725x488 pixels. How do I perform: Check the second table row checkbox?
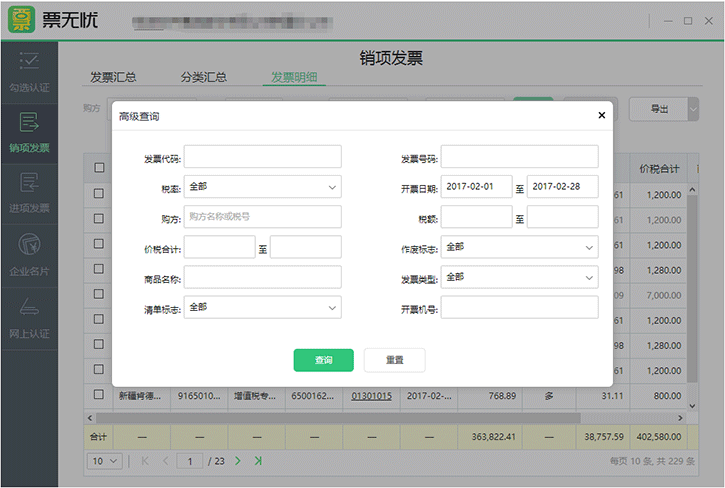point(99,218)
